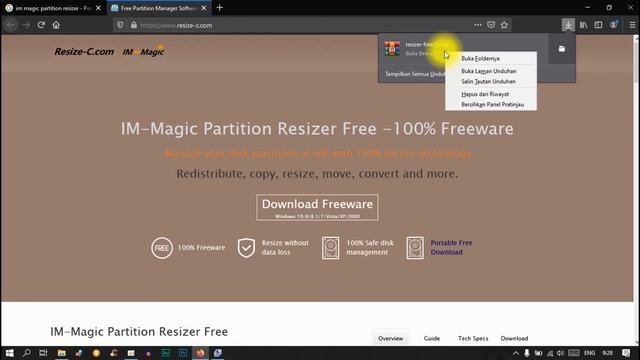640x360 pixels.
Task: Open the Portable Free Download link
Action: 451,247
